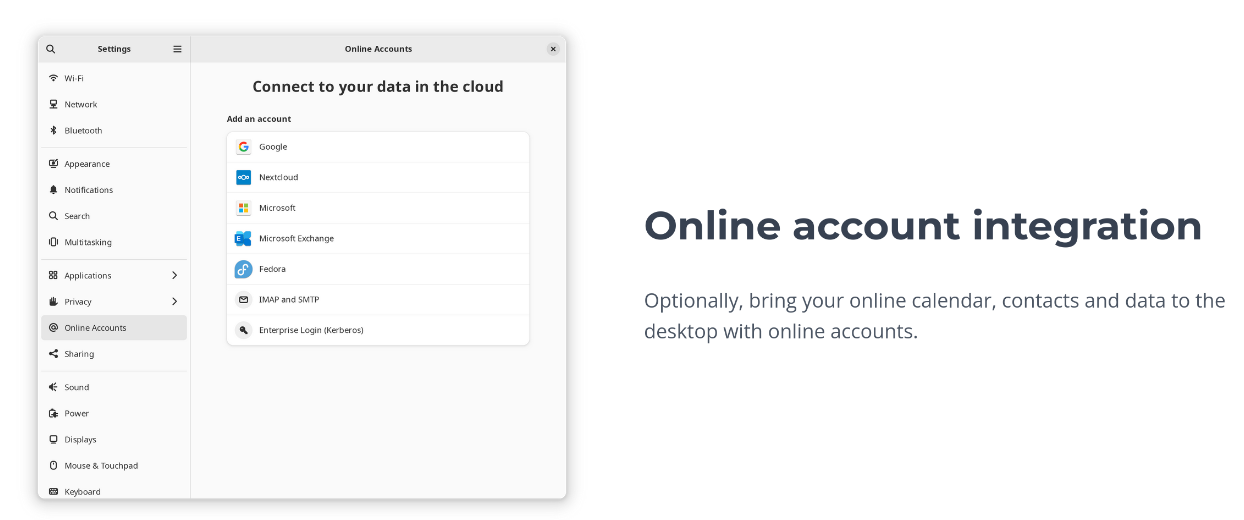Add a Microsoft account
The width and height of the screenshot is (1244, 520).
point(378,208)
